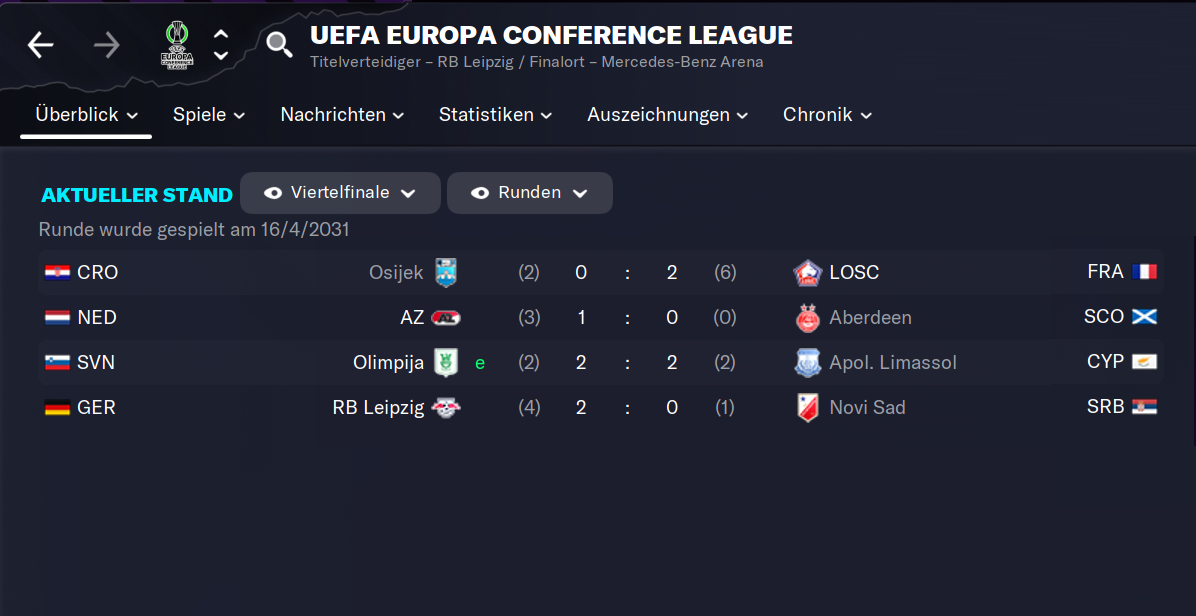Select the RB Leipzig club crest
Viewport: 1196px width, 616px height.
click(x=448, y=407)
